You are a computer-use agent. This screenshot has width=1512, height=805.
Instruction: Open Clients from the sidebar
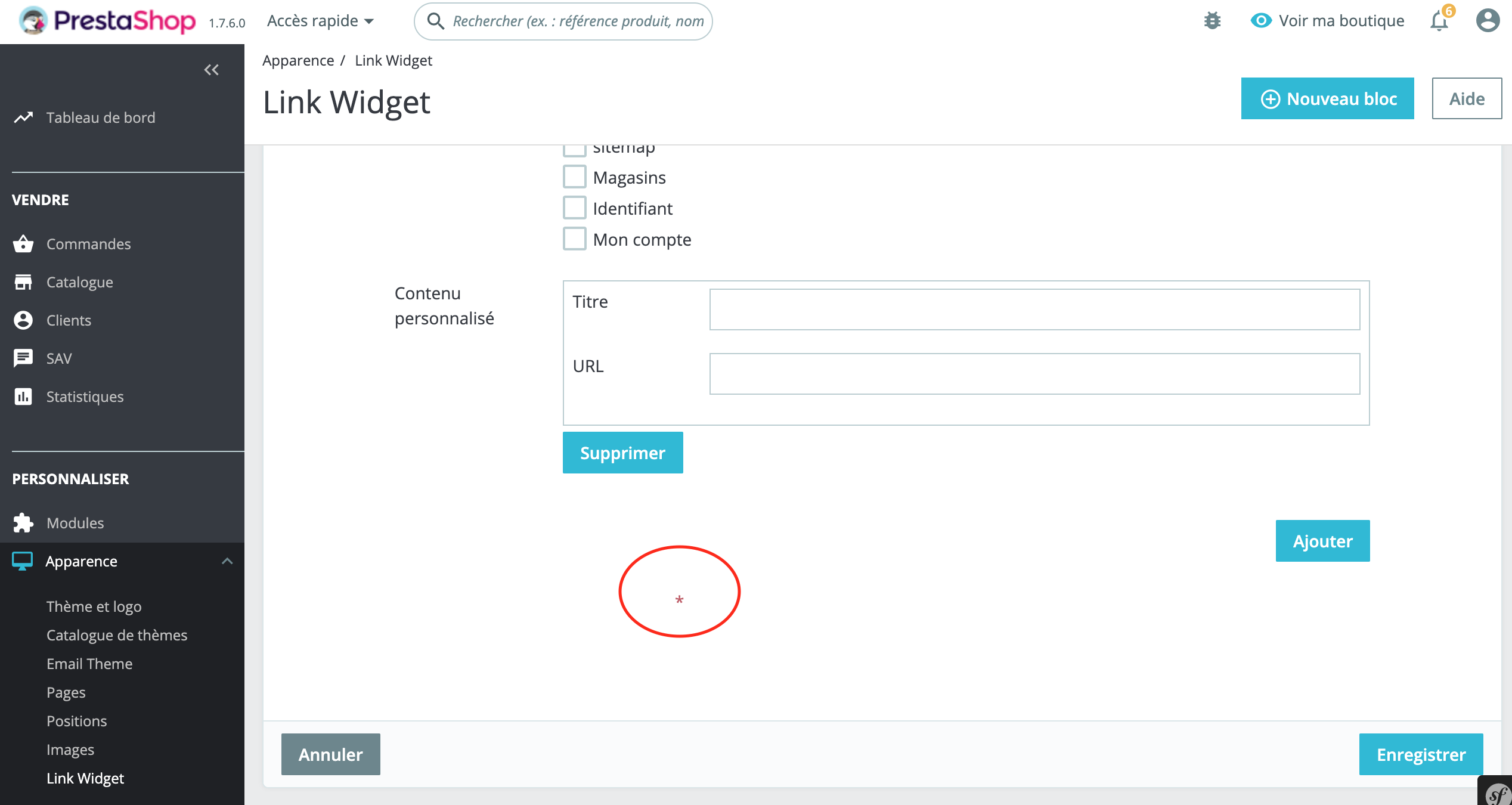point(23,320)
